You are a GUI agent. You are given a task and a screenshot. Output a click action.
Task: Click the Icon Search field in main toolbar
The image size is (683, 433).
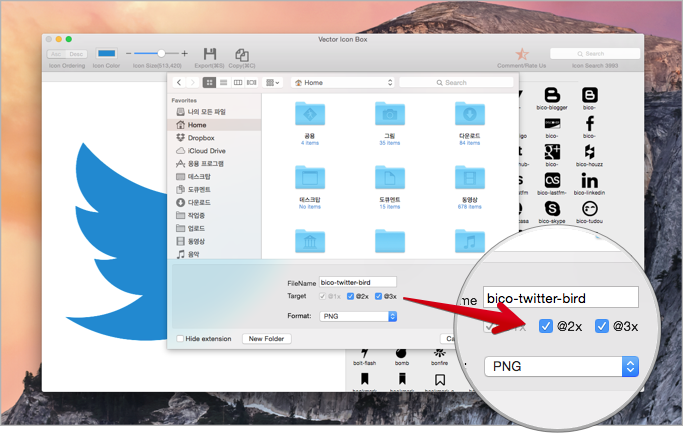(x=595, y=54)
